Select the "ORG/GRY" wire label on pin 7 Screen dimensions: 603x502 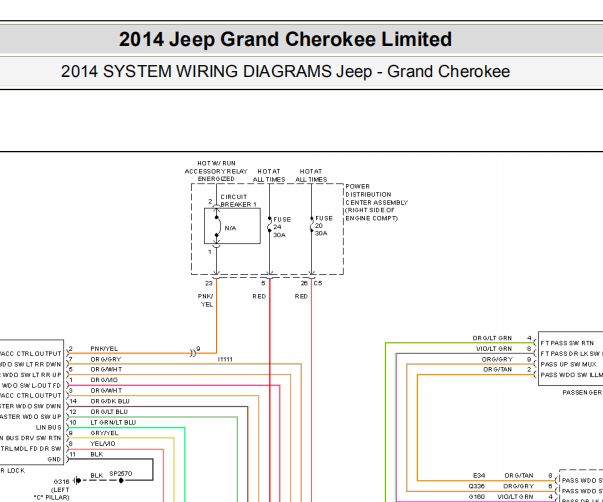tap(106, 359)
